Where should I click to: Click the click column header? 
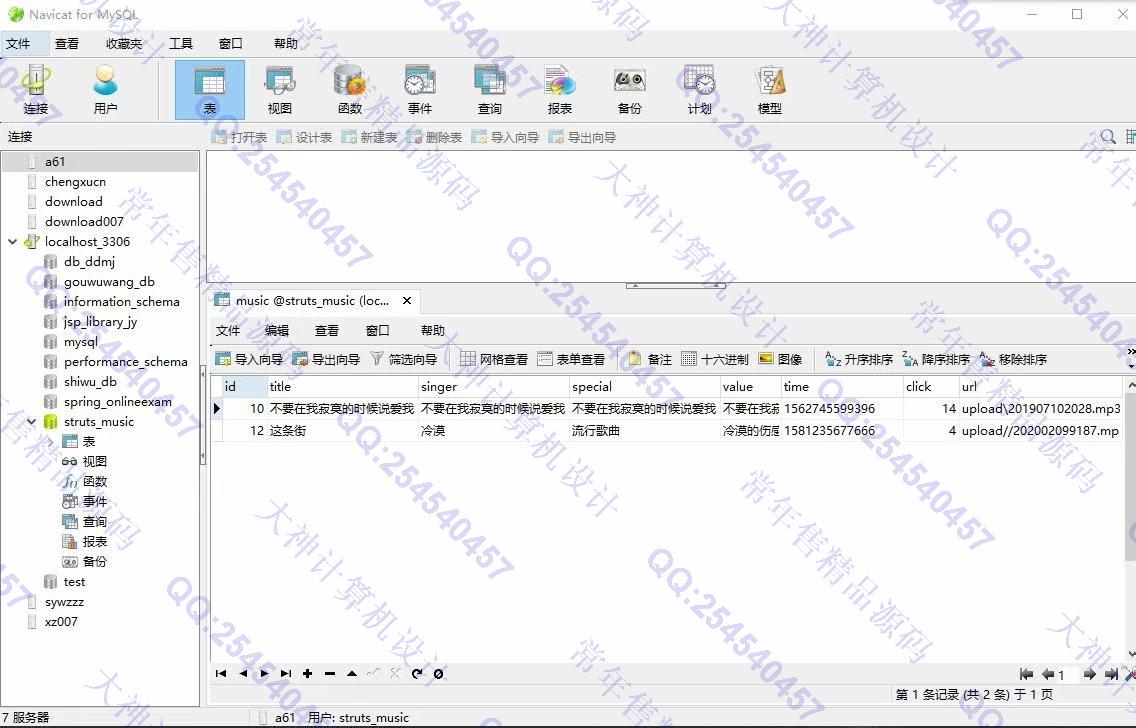931,387
